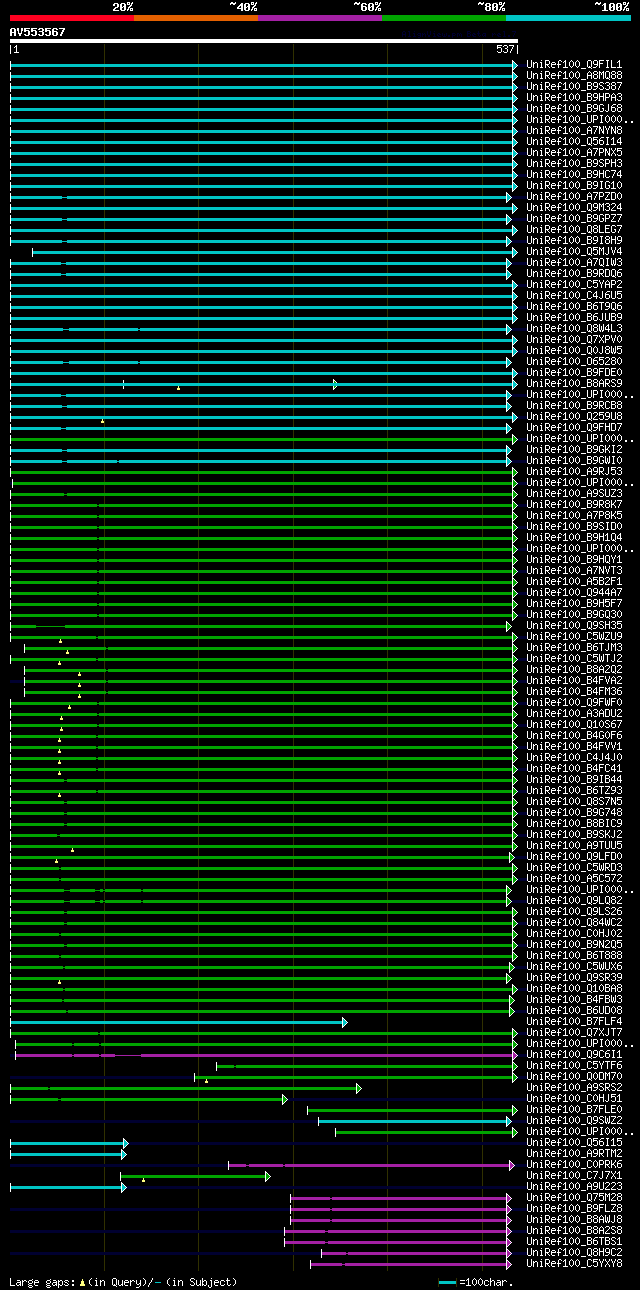Choose UniRef100_Q9FWF0 from the hit list
640x1290 pixels.
click(574, 702)
